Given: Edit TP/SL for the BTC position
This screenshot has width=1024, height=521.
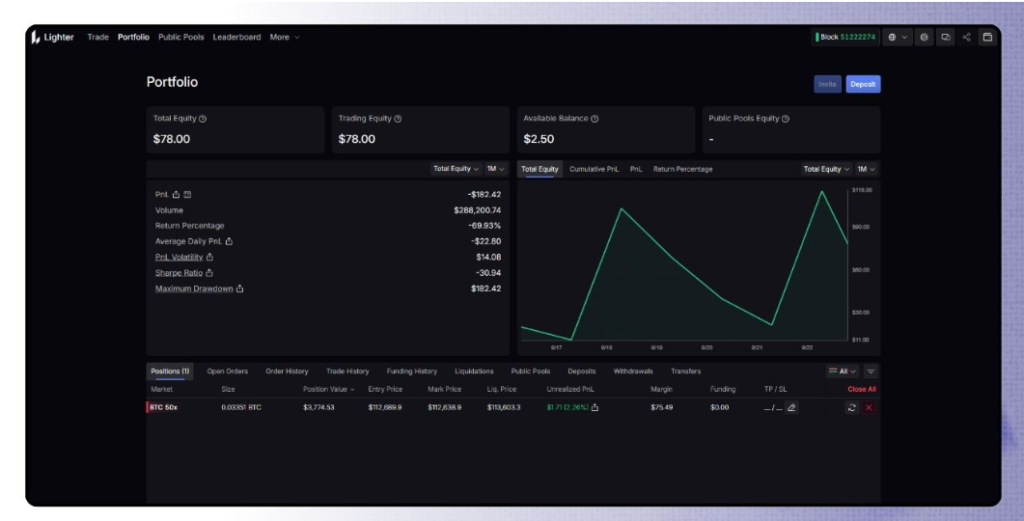Looking at the screenshot, I should 791,408.
